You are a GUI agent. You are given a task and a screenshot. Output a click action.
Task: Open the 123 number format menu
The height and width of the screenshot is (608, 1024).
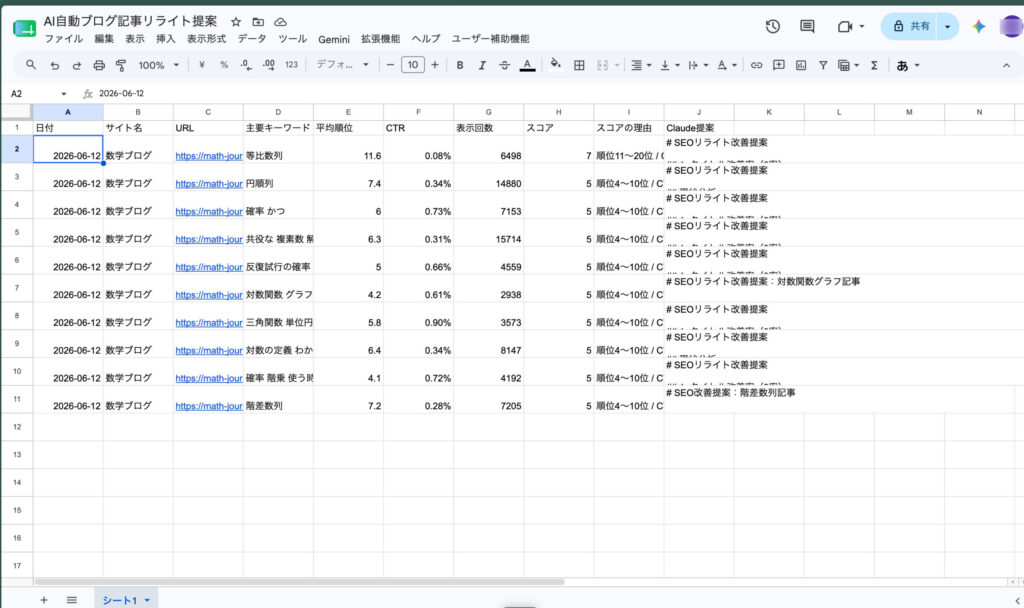tap(291, 65)
